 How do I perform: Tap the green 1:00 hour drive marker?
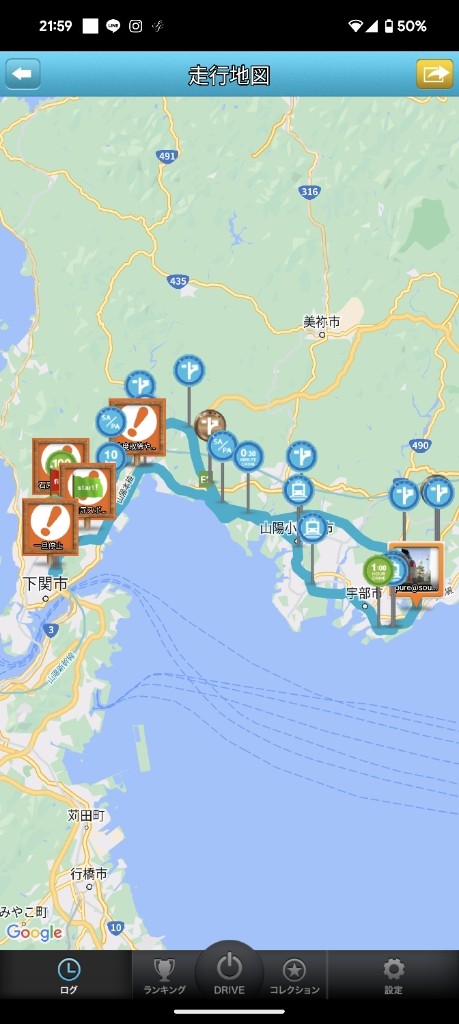coord(378,570)
